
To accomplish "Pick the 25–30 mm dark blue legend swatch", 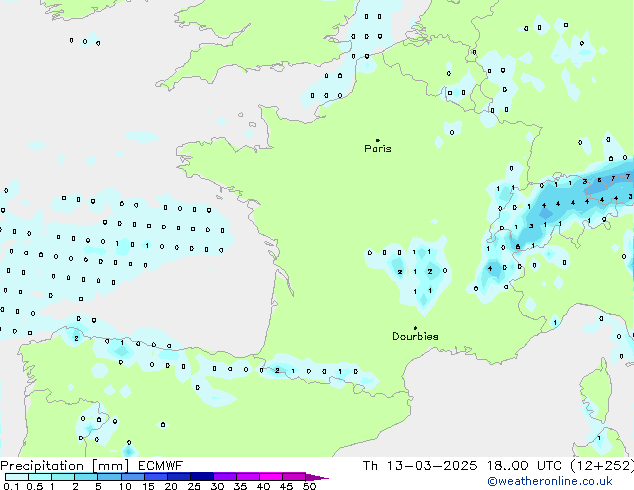I will tap(202, 477).
